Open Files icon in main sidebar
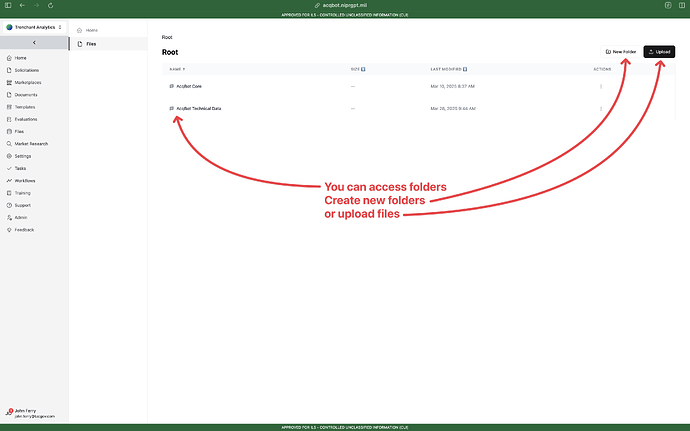 [9, 132]
